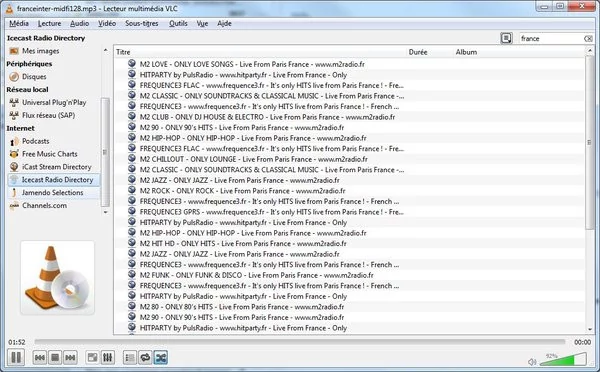Sort the list by Titre column

(x=123, y=52)
